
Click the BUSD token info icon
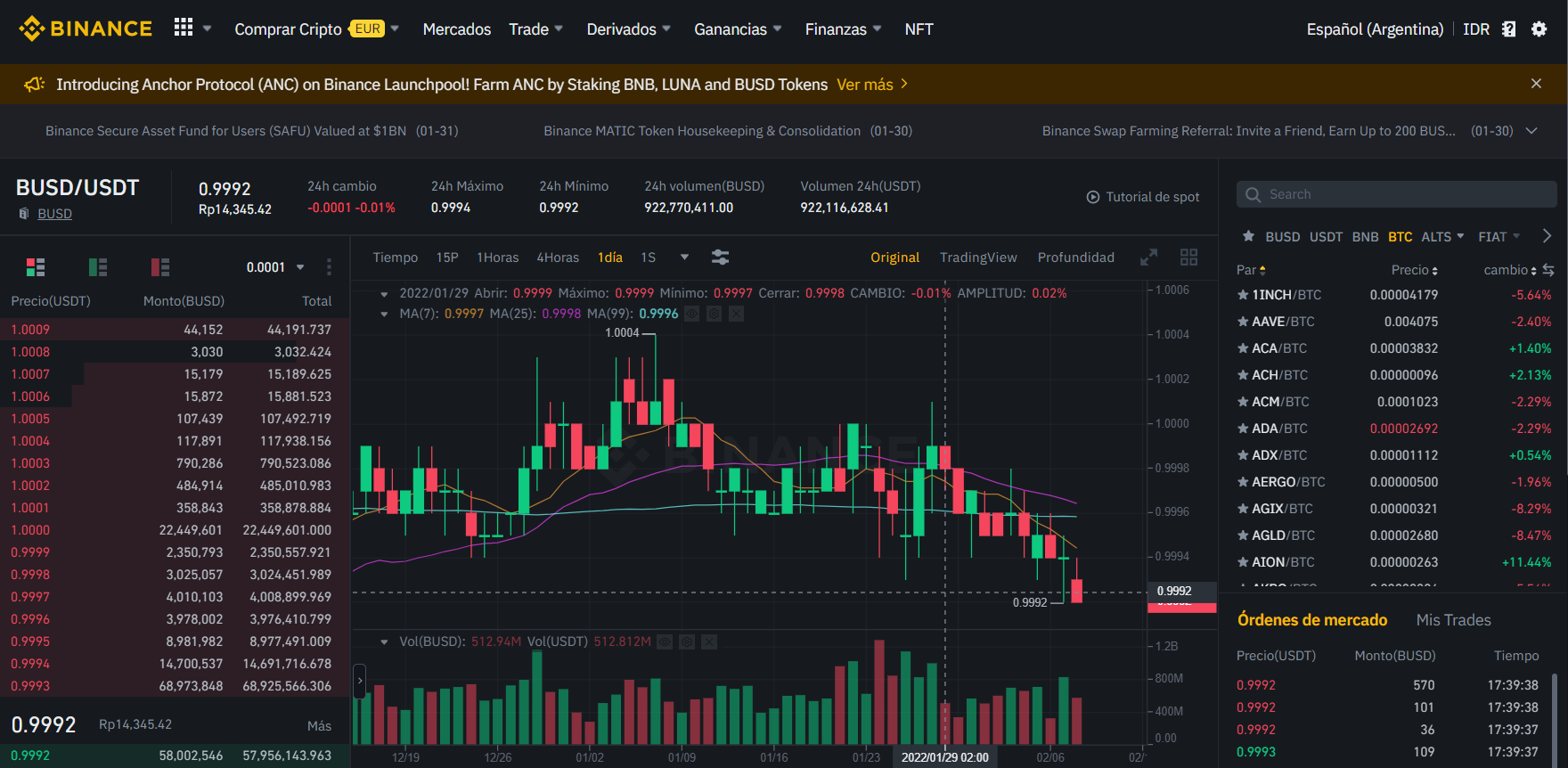click(24, 214)
